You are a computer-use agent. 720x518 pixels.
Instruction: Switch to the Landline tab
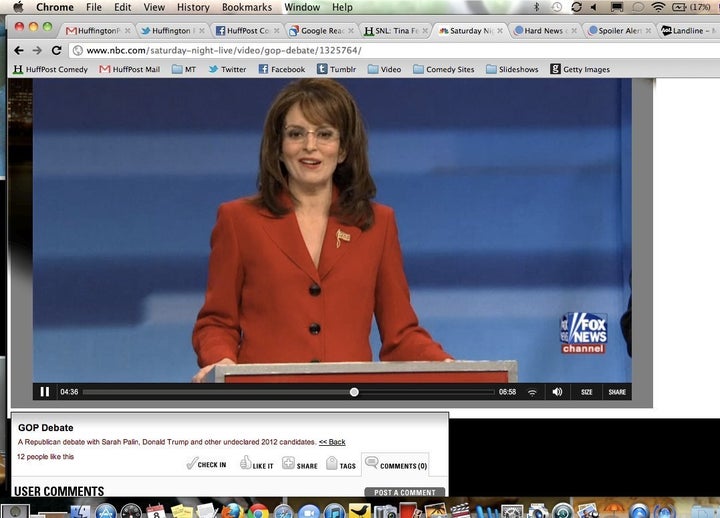(x=689, y=31)
